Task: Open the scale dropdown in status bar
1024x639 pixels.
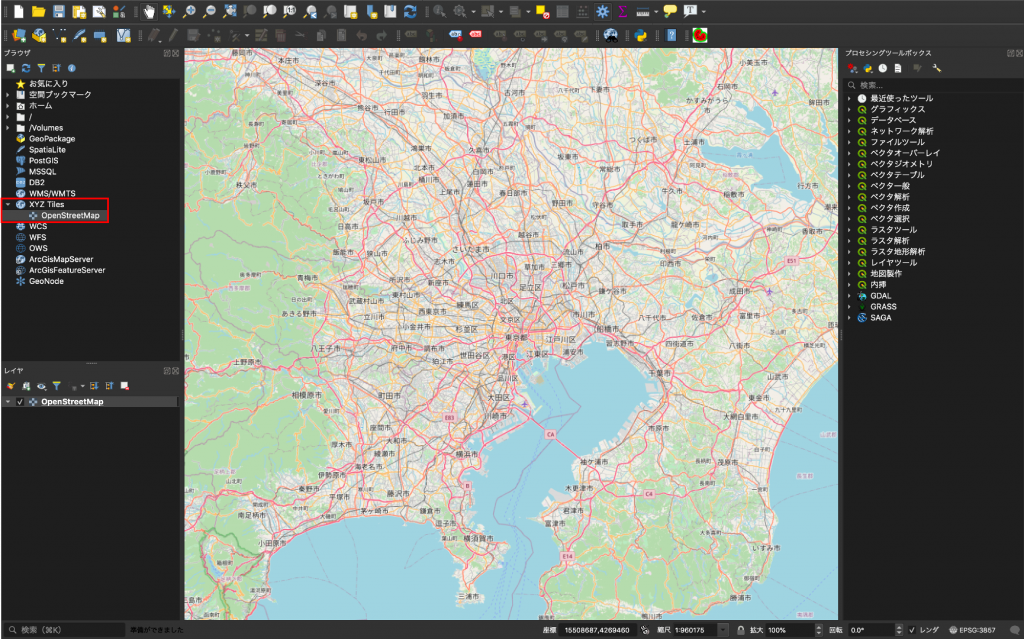Action: pos(723,630)
